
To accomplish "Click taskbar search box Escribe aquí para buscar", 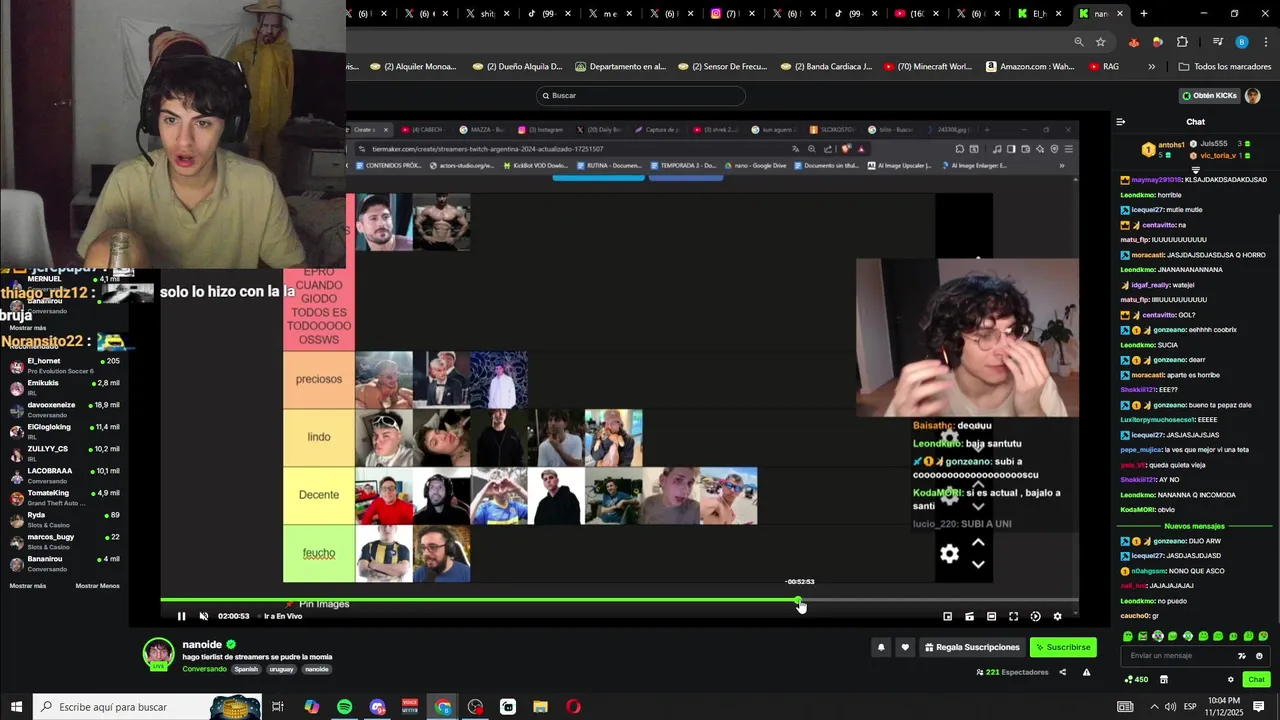I will [x=147, y=707].
